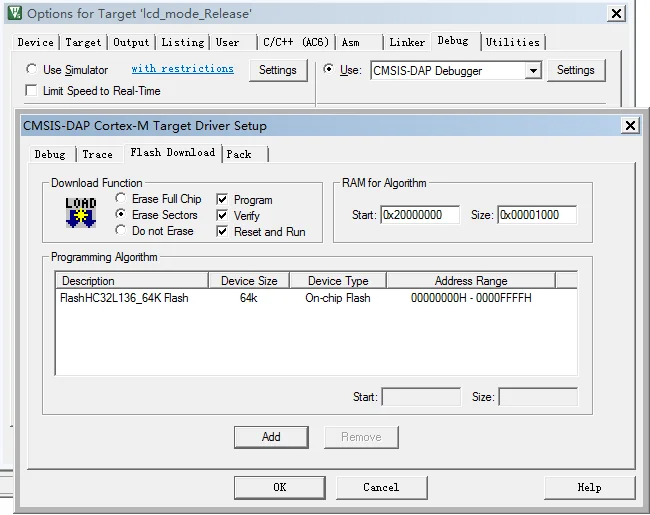
Task: Open Help for driver setup
Action: (589, 488)
